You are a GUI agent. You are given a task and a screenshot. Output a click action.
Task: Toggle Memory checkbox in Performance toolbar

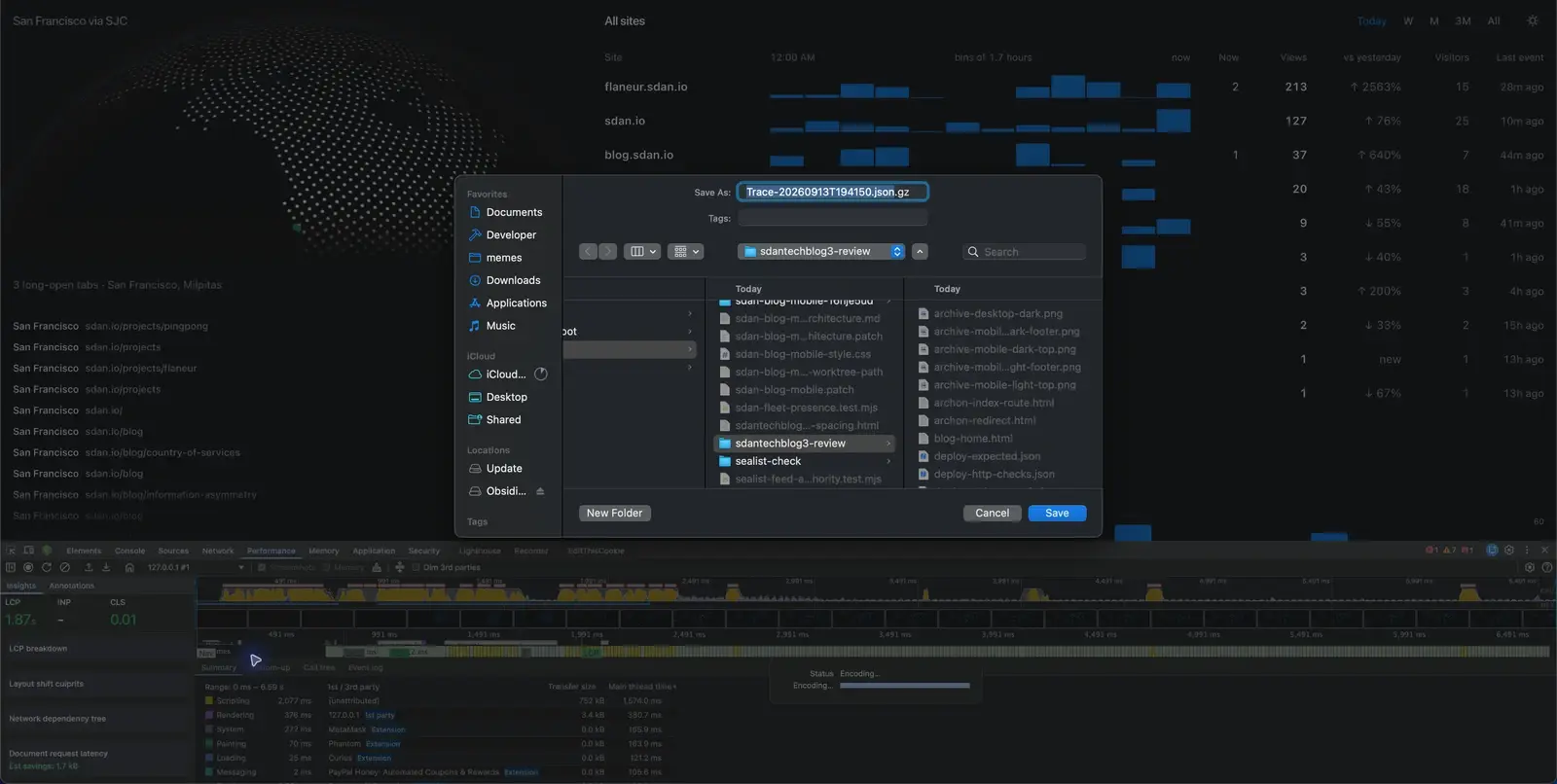pyautogui.click(x=326, y=567)
